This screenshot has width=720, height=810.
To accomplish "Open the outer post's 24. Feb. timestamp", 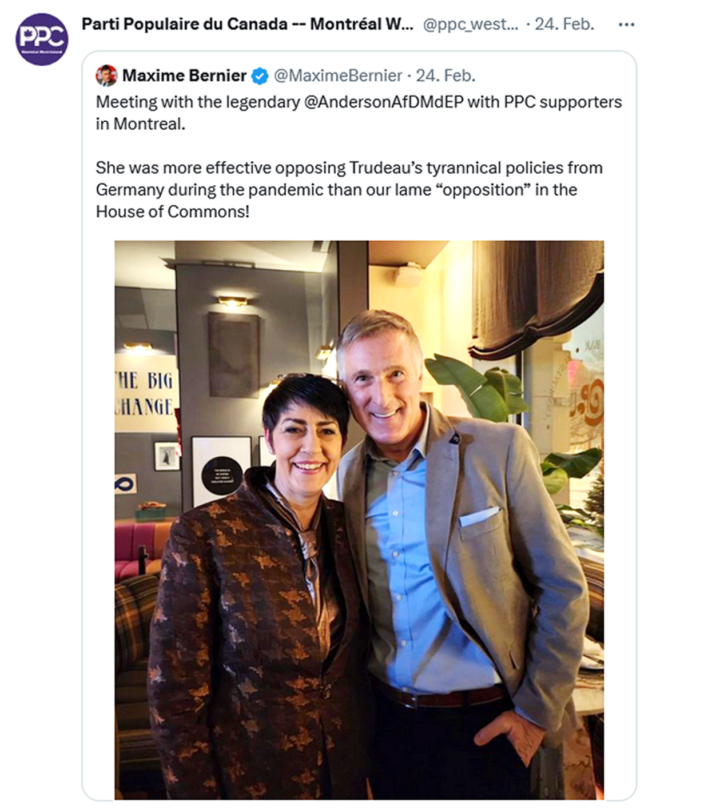I will click(564, 24).
